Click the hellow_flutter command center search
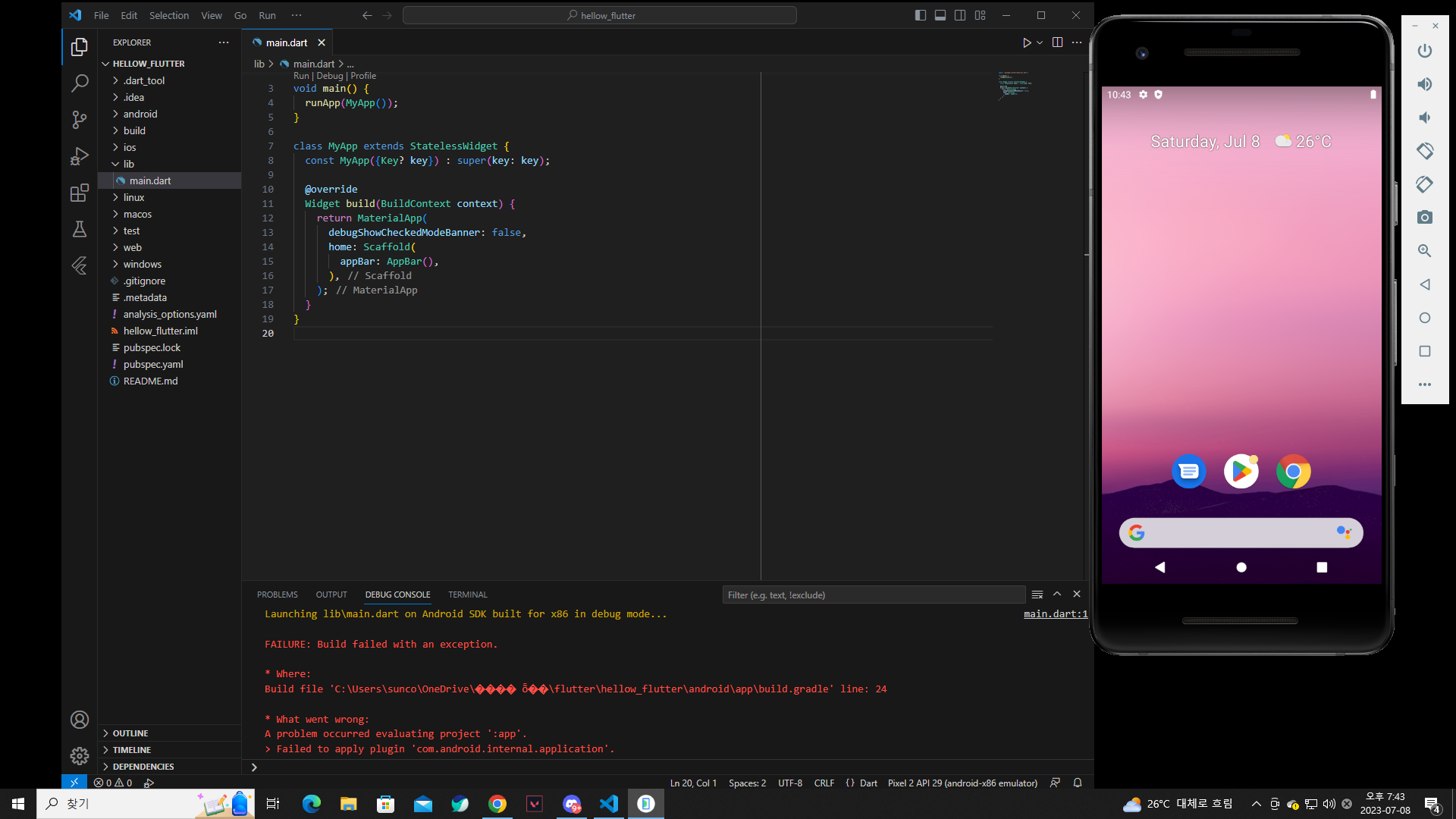Viewport: 1456px width, 819px height. [600, 15]
